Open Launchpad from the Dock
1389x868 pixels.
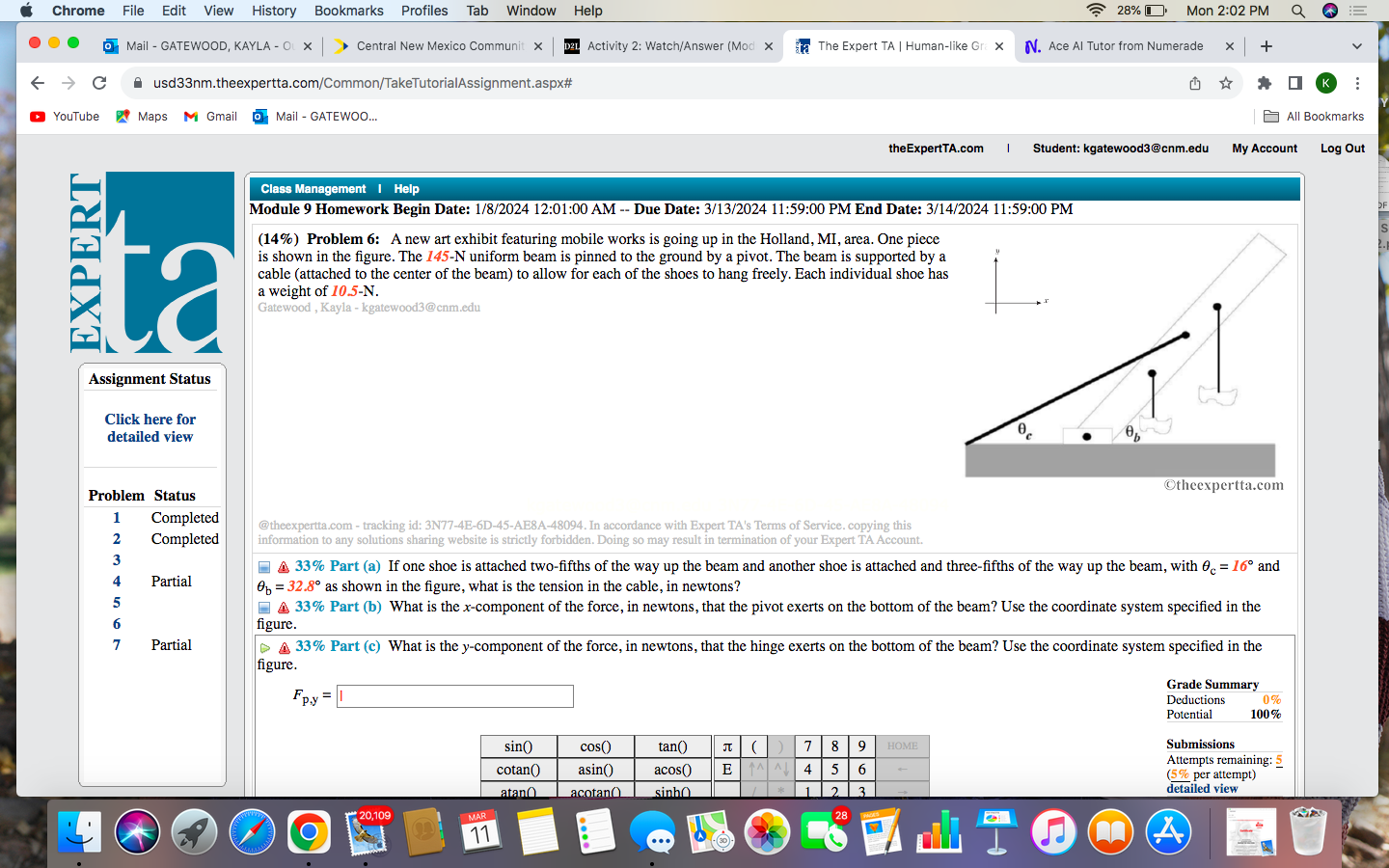pos(194,831)
